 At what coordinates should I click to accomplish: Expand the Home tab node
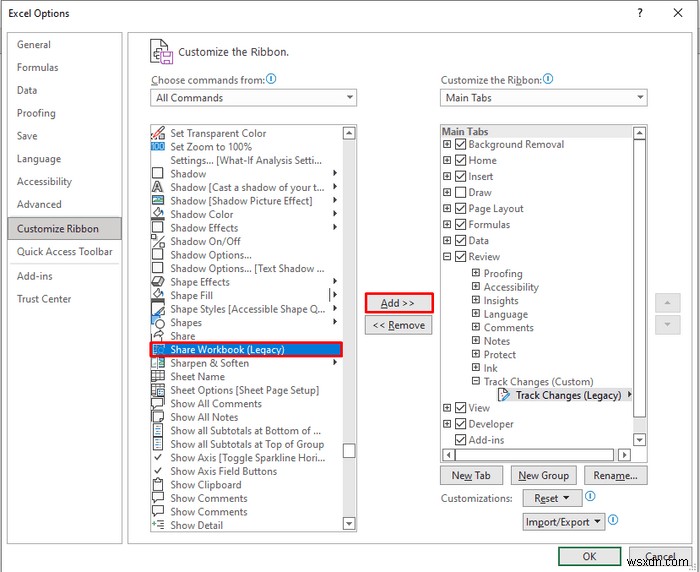446,160
